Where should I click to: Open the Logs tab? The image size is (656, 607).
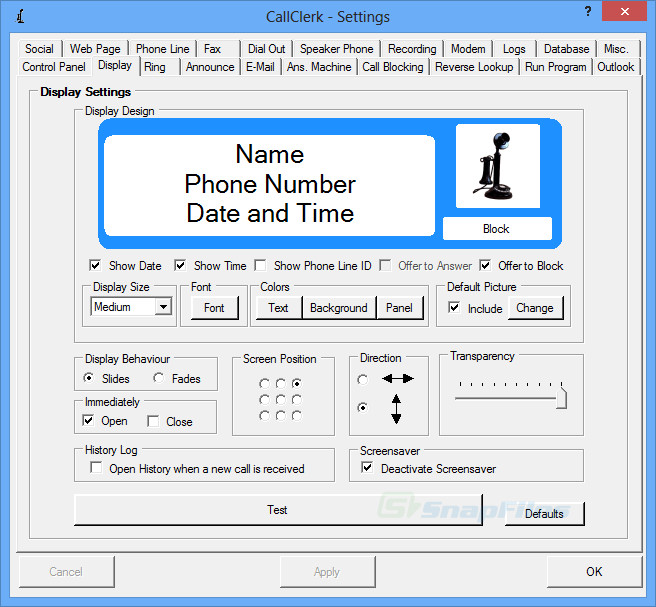click(514, 49)
